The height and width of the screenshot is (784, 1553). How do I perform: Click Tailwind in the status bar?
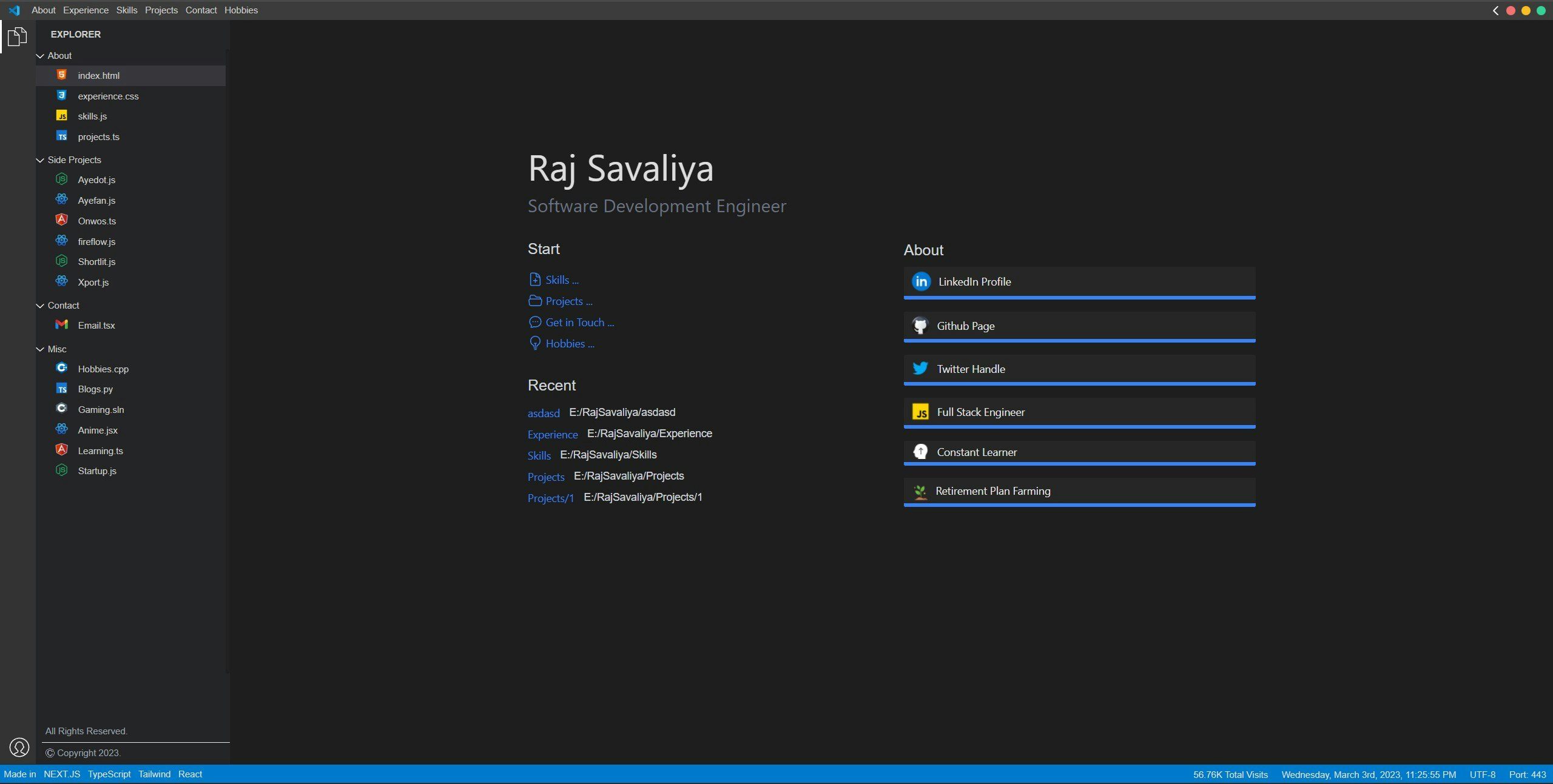[x=155, y=774]
